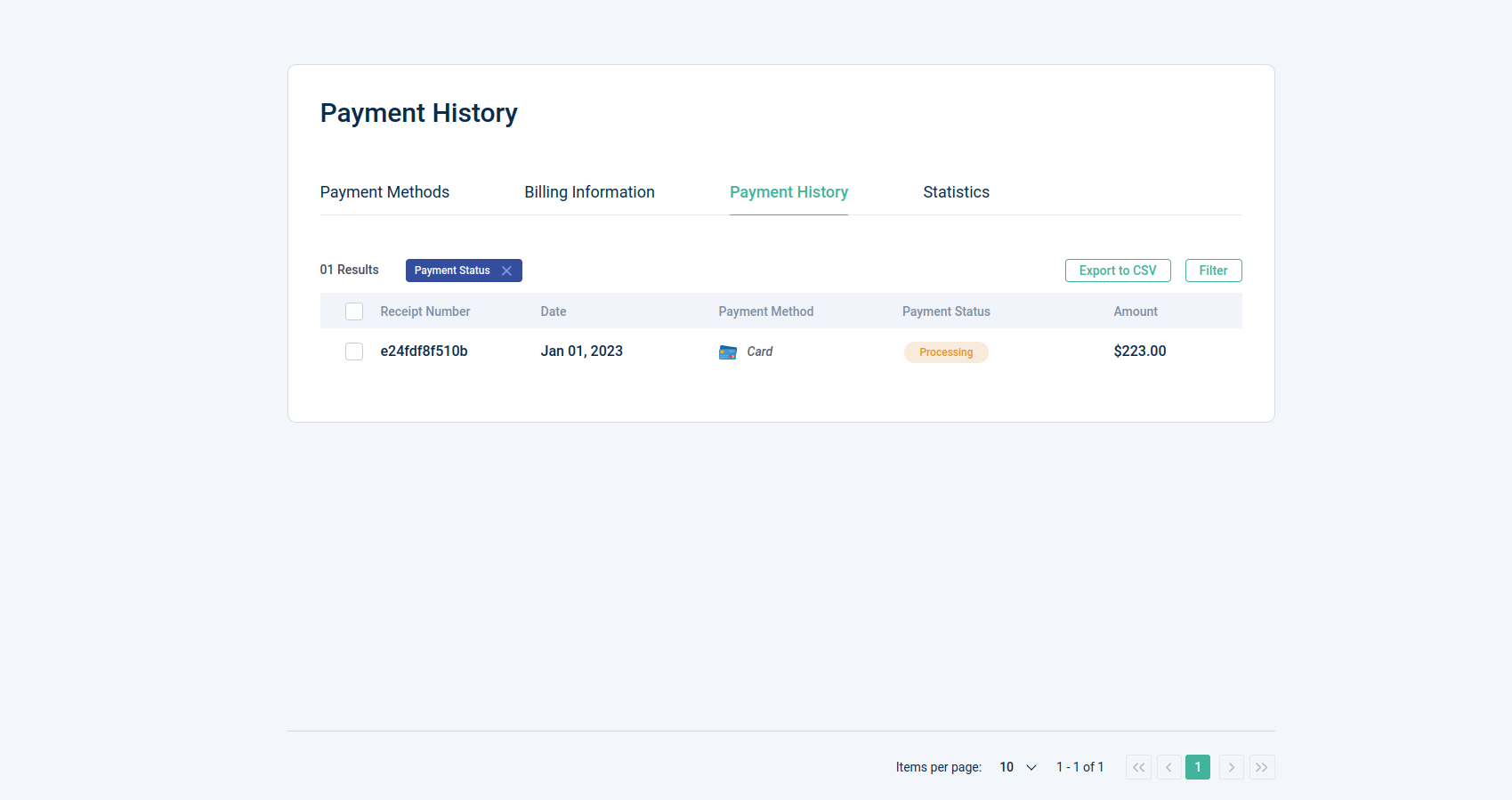The height and width of the screenshot is (800, 1512).
Task: Select the Payment History tab
Action: pyautogui.click(x=788, y=192)
